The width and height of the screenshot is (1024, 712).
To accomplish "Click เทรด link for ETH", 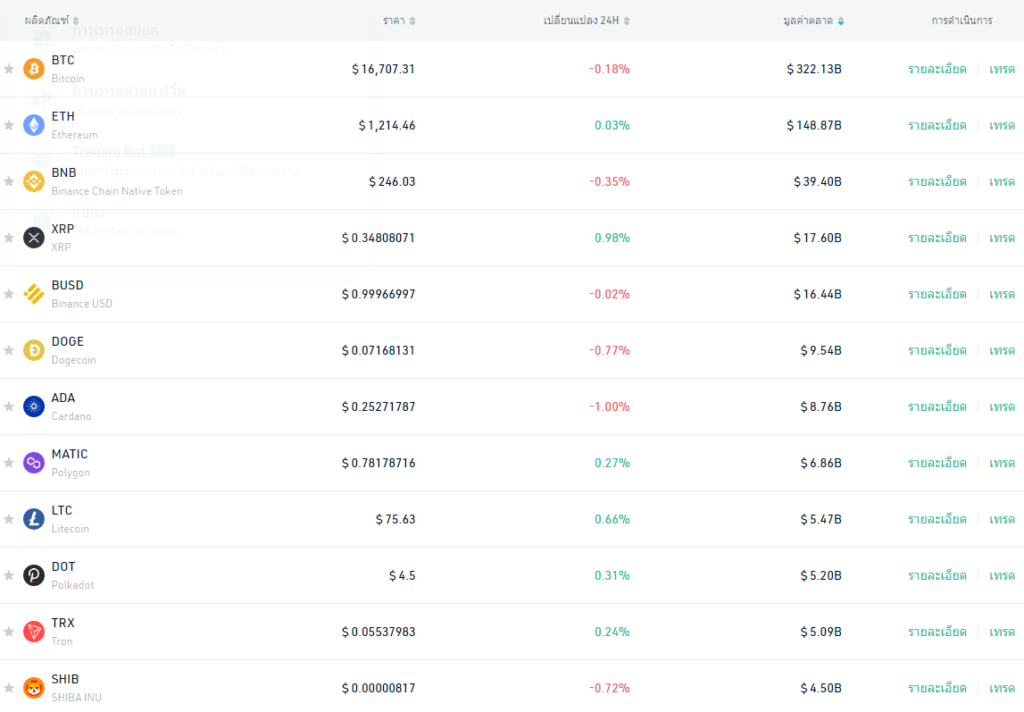I will (1002, 125).
